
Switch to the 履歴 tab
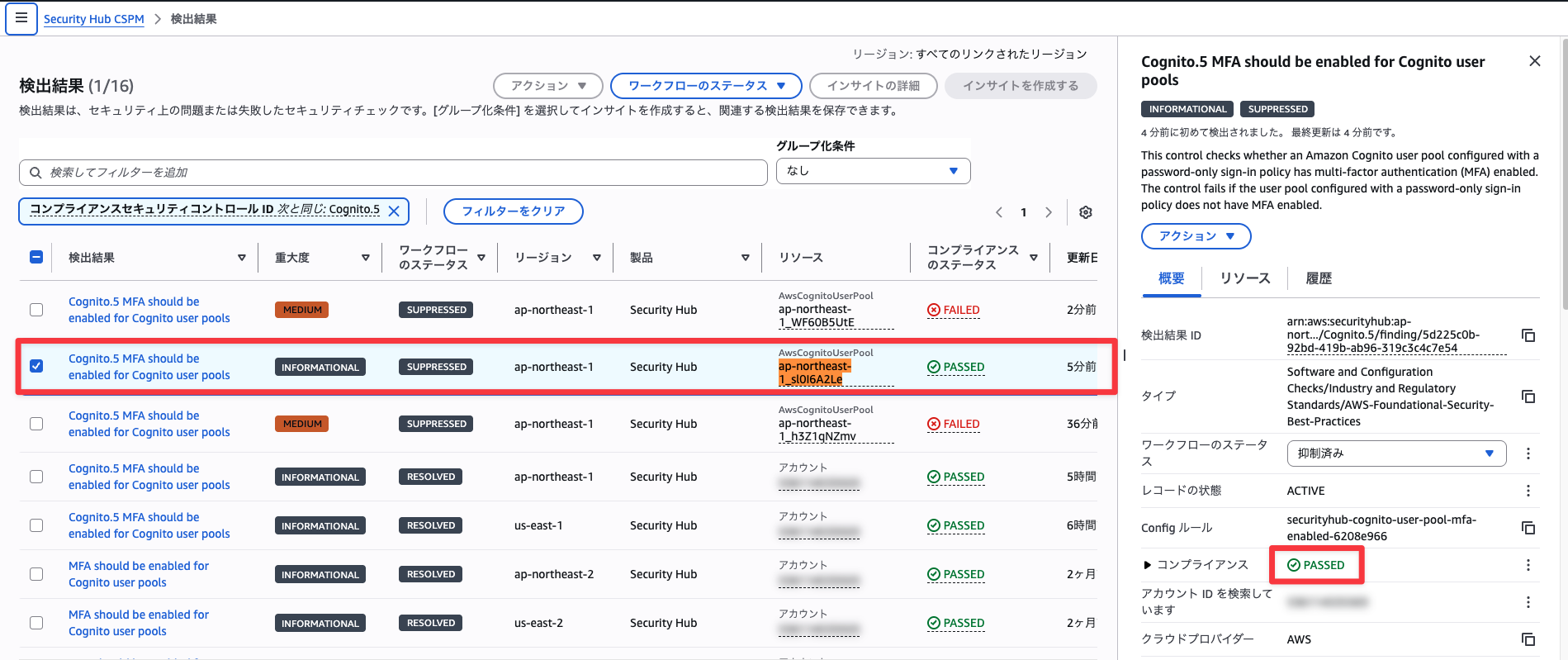1319,279
